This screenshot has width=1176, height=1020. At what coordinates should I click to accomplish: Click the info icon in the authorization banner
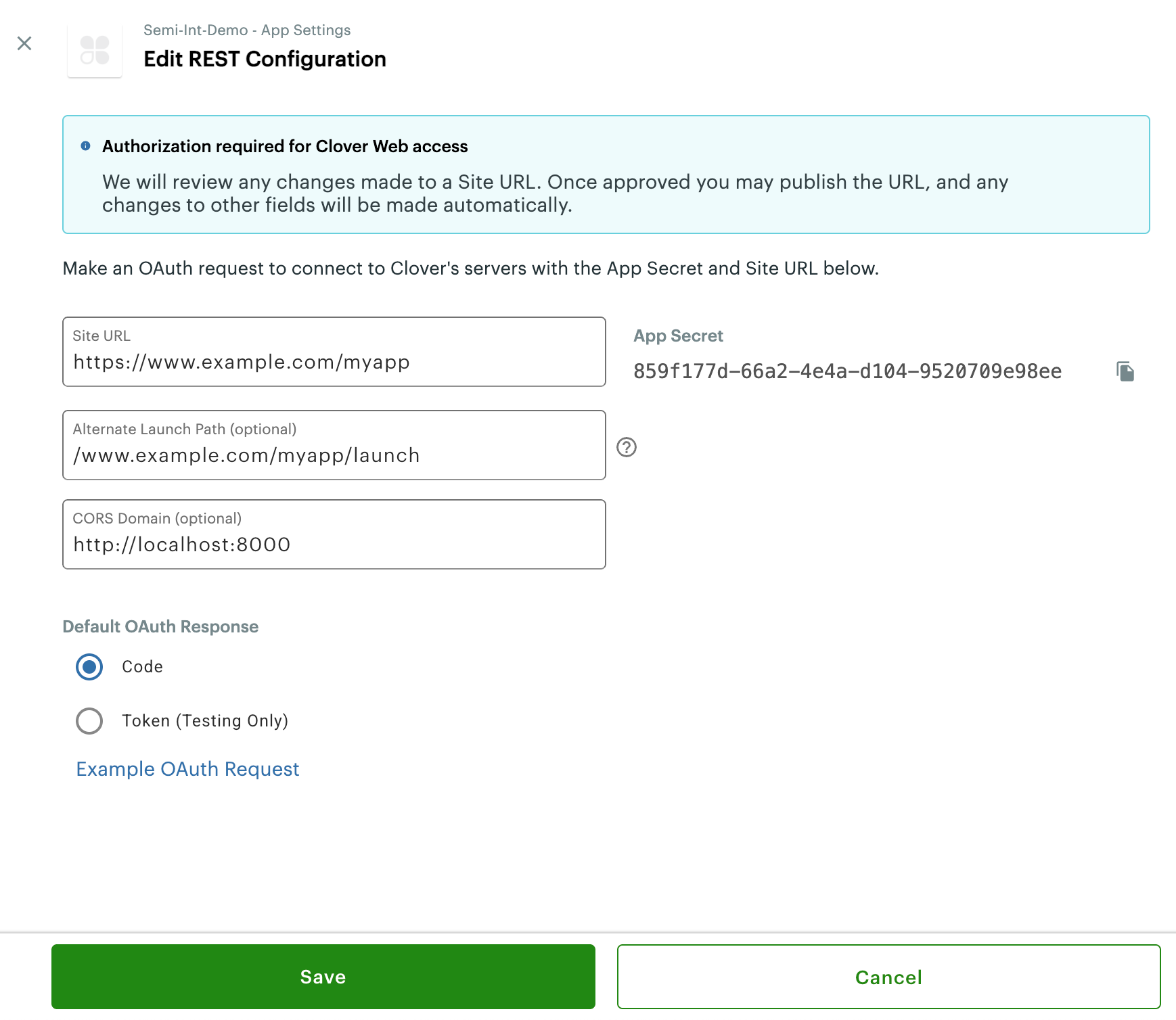click(x=85, y=146)
